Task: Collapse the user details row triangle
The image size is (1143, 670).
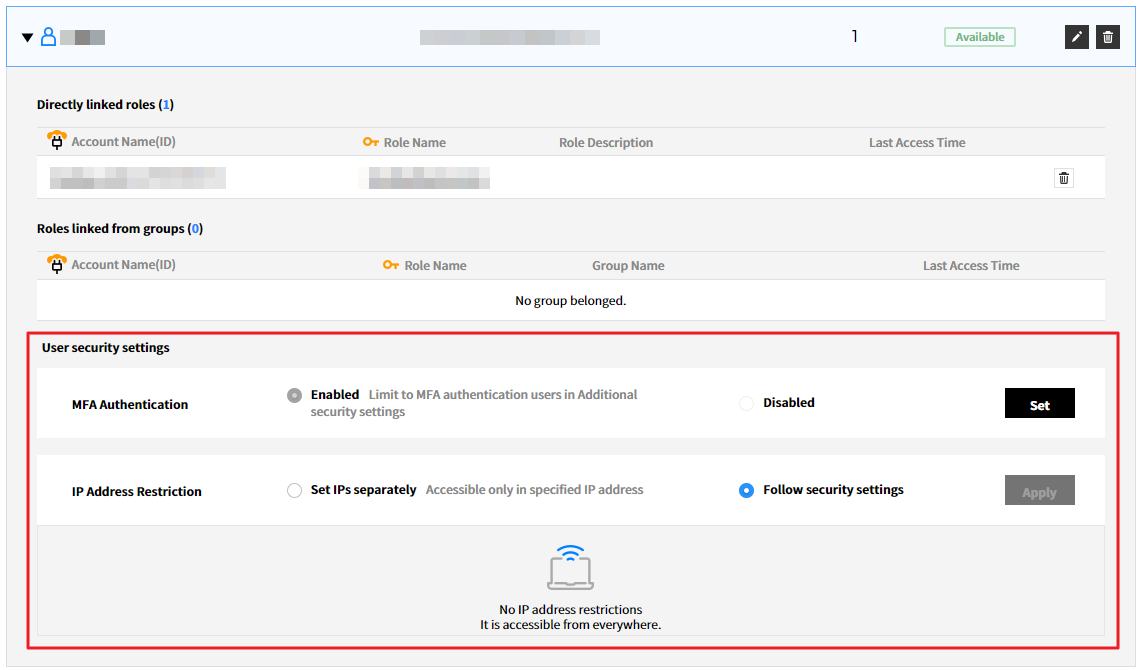Action: [x=27, y=38]
